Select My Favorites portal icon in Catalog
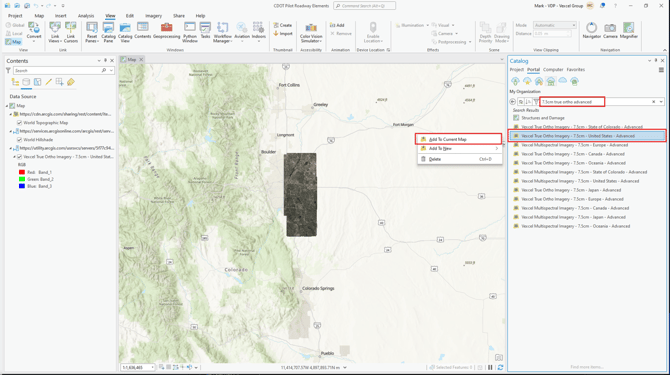 pos(527,81)
